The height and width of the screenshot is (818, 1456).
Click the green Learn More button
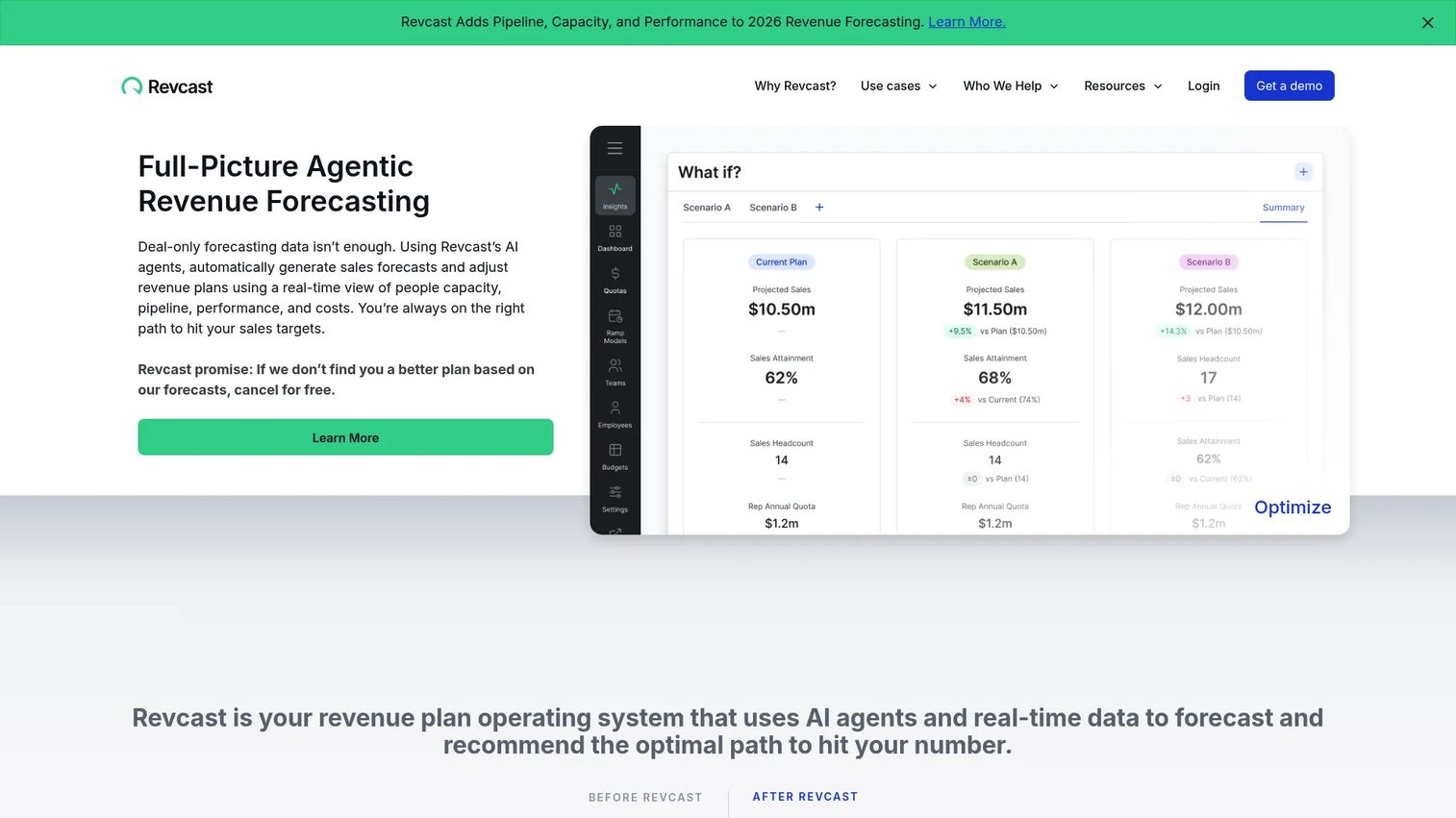point(345,437)
